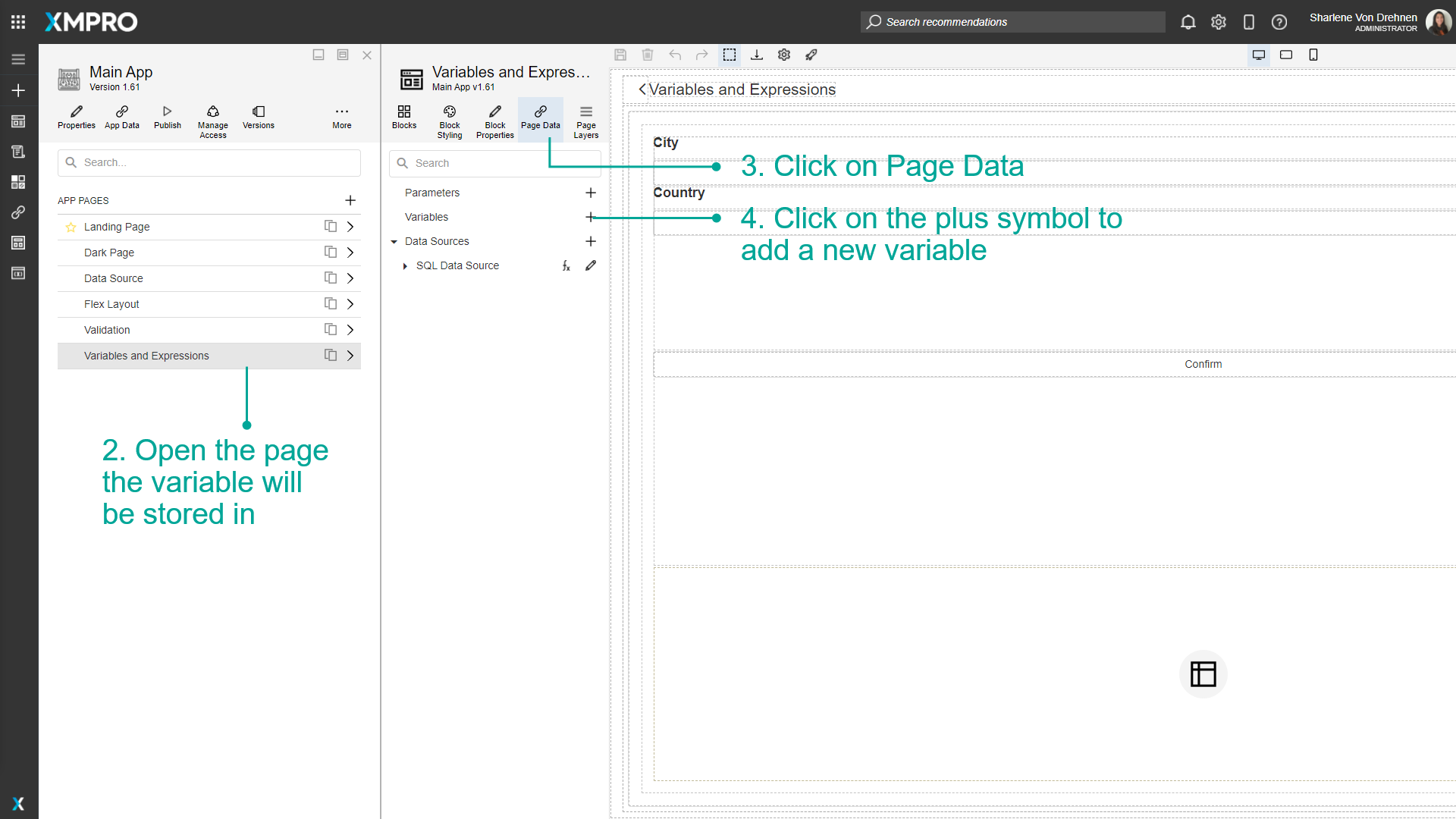Click the Page Data icon
The height and width of the screenshot is (819, 1456).
540,114
